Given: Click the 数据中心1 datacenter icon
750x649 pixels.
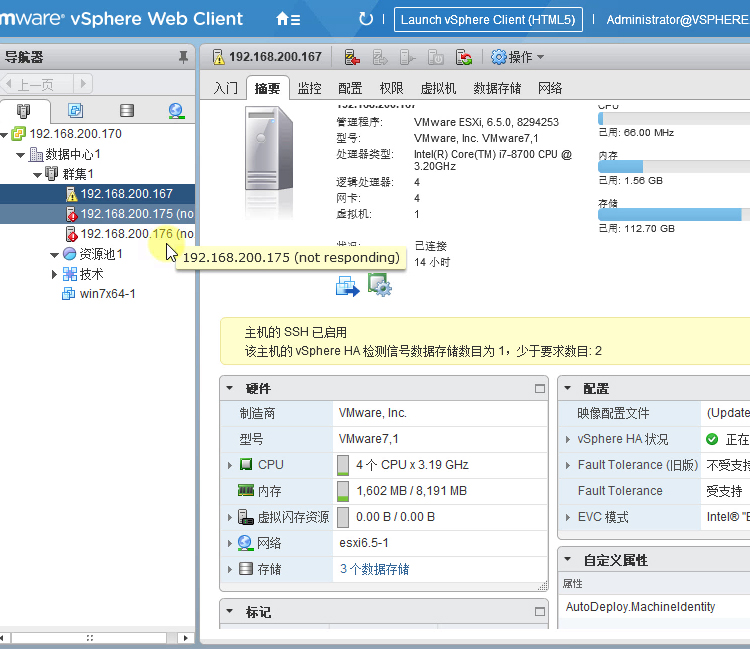Looking at the screenshot, I should click(36, 154).
